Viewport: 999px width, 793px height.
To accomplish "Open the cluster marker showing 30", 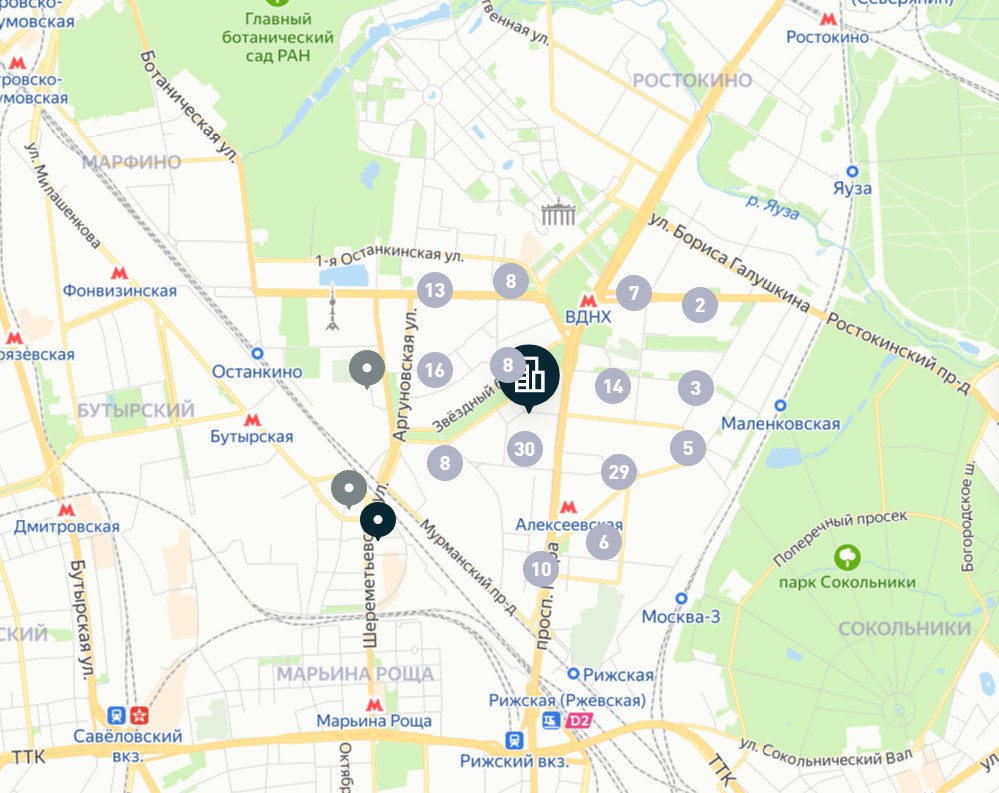I will (524, 448).
